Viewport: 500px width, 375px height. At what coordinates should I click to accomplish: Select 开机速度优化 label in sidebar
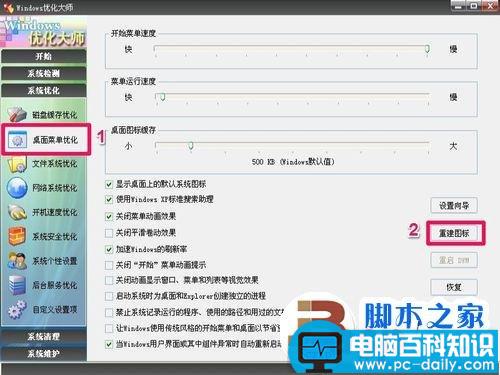point(55,212)
